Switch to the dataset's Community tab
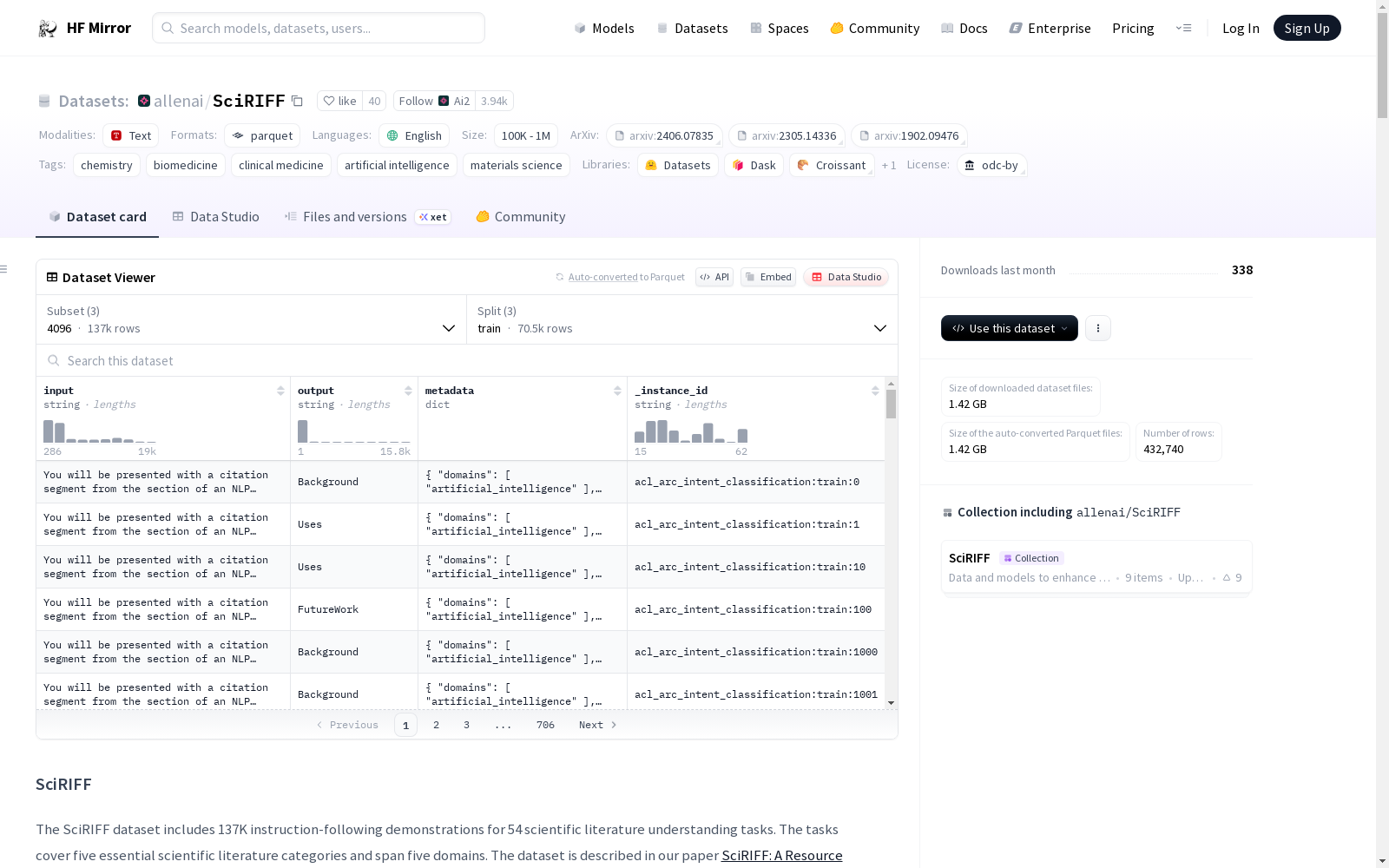The height and width of the screenshot is (868, 1389). (x=521, y=217)
